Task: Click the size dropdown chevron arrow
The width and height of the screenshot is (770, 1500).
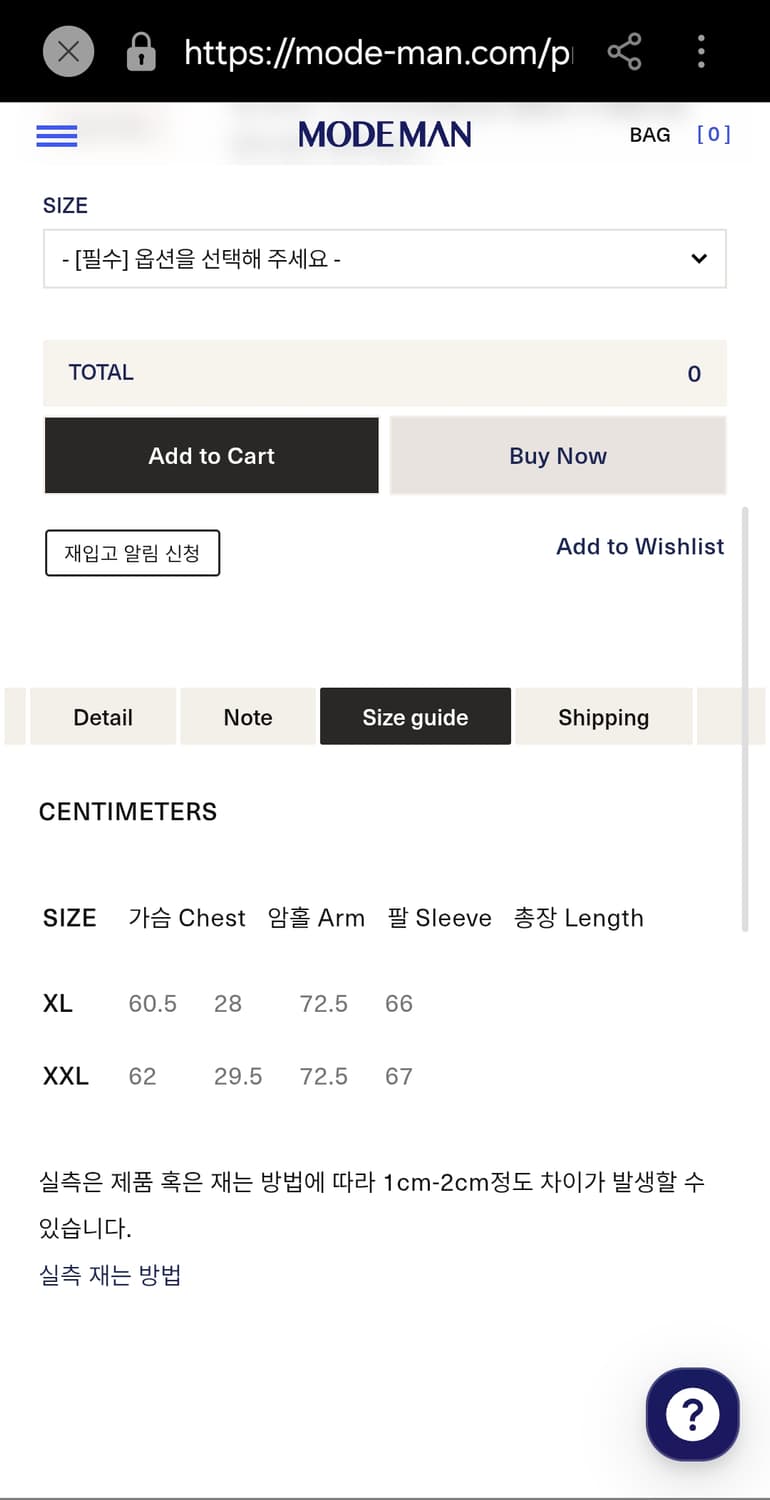Action: tap(699, 259)
